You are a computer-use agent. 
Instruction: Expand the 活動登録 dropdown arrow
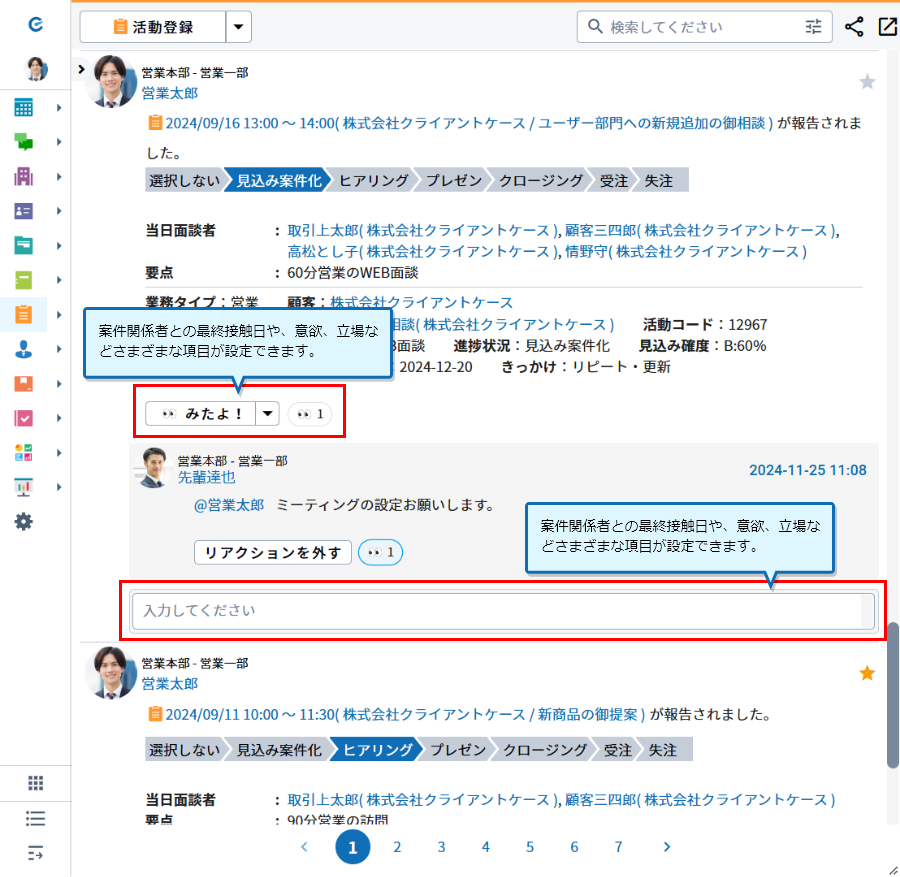click(238, 27)
